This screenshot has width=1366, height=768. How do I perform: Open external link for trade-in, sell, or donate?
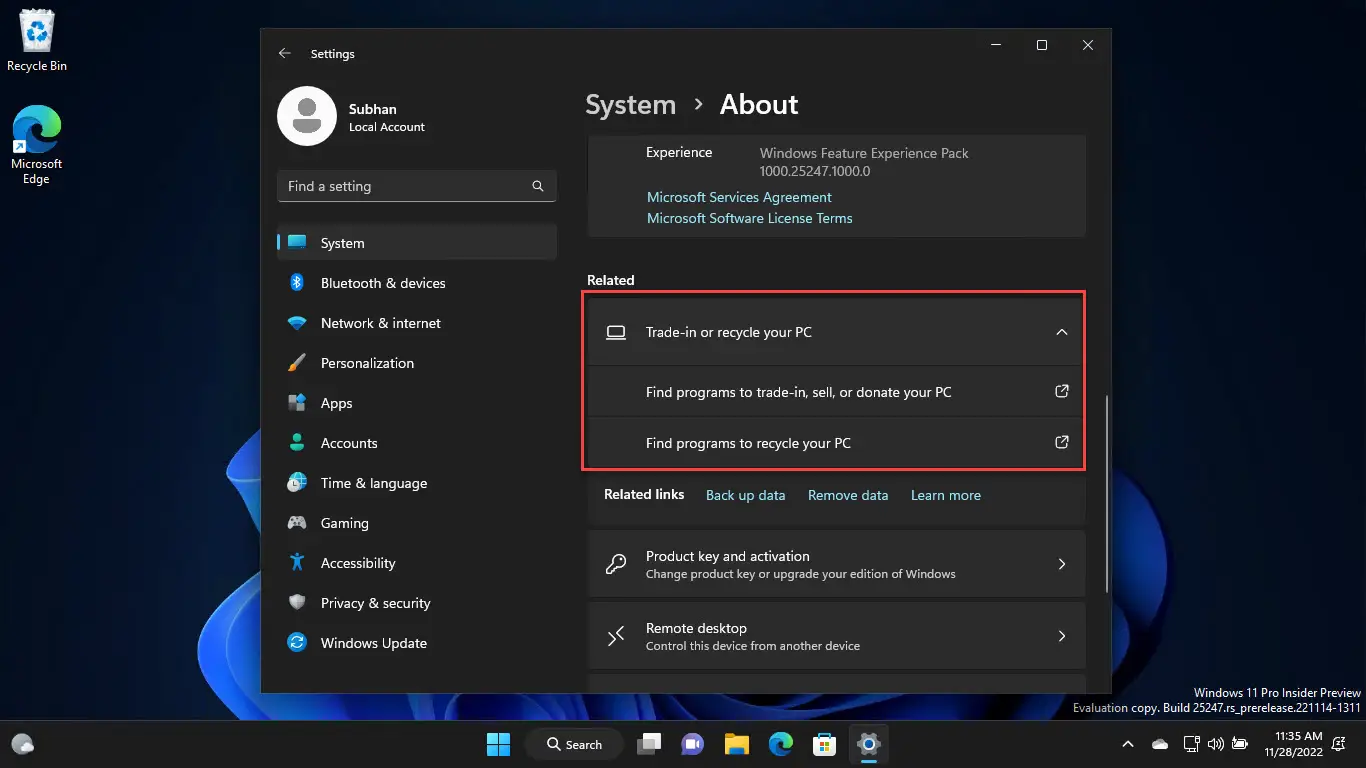(1062, 392)
